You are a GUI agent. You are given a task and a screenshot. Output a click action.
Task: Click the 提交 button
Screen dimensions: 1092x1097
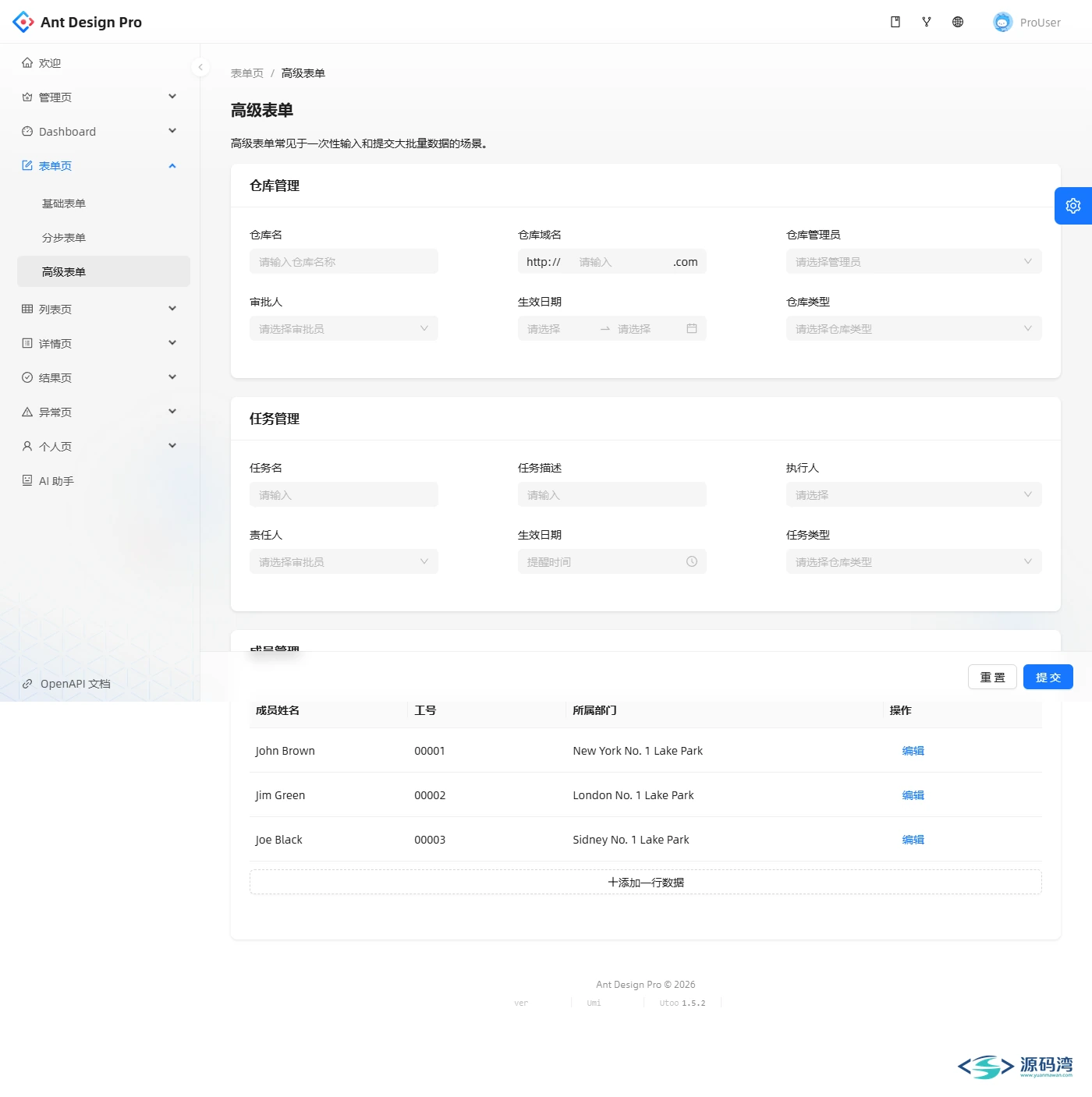click(x=1048, y=677)
